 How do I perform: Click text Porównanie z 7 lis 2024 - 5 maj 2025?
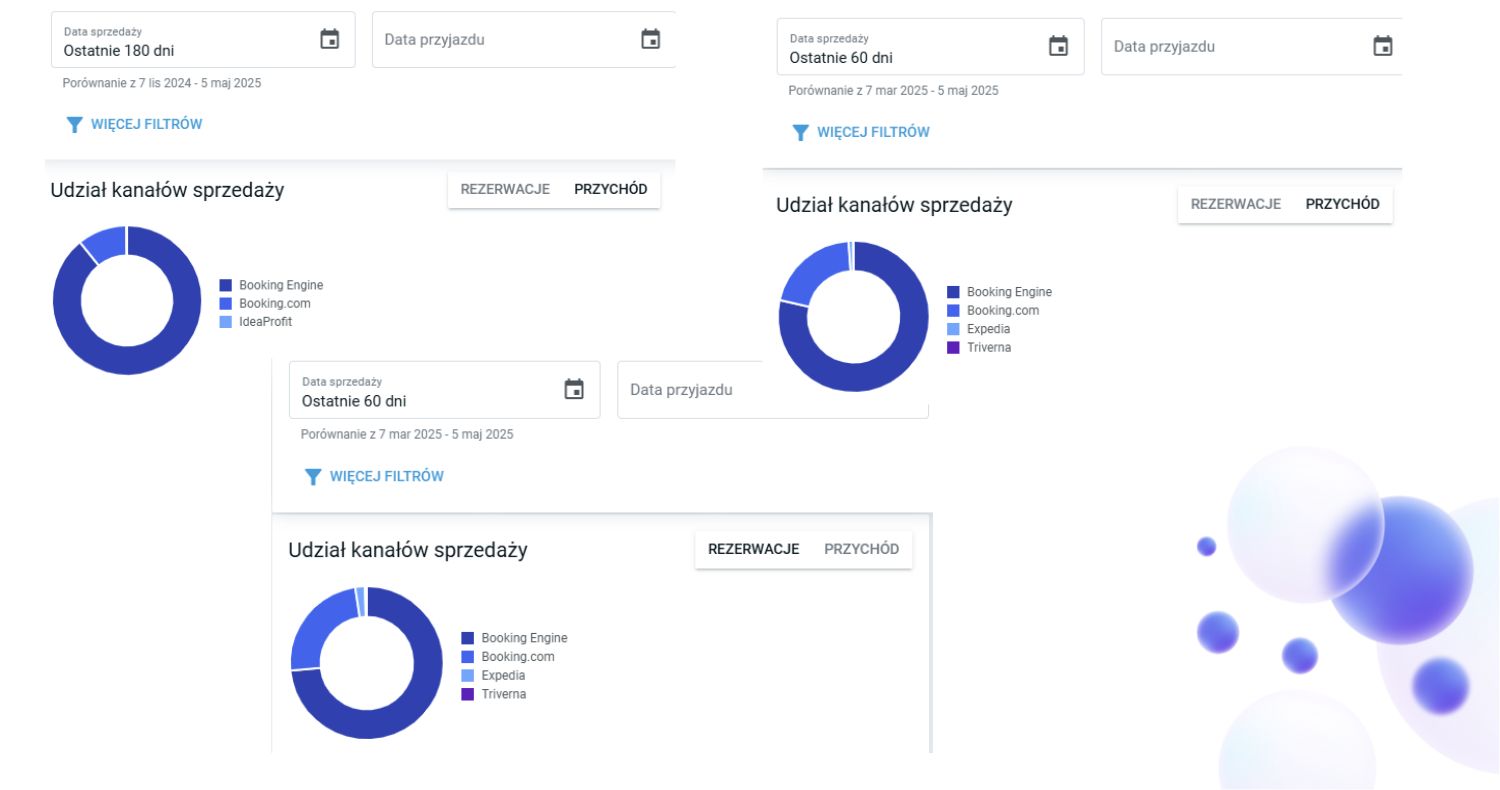coord(162,83)
